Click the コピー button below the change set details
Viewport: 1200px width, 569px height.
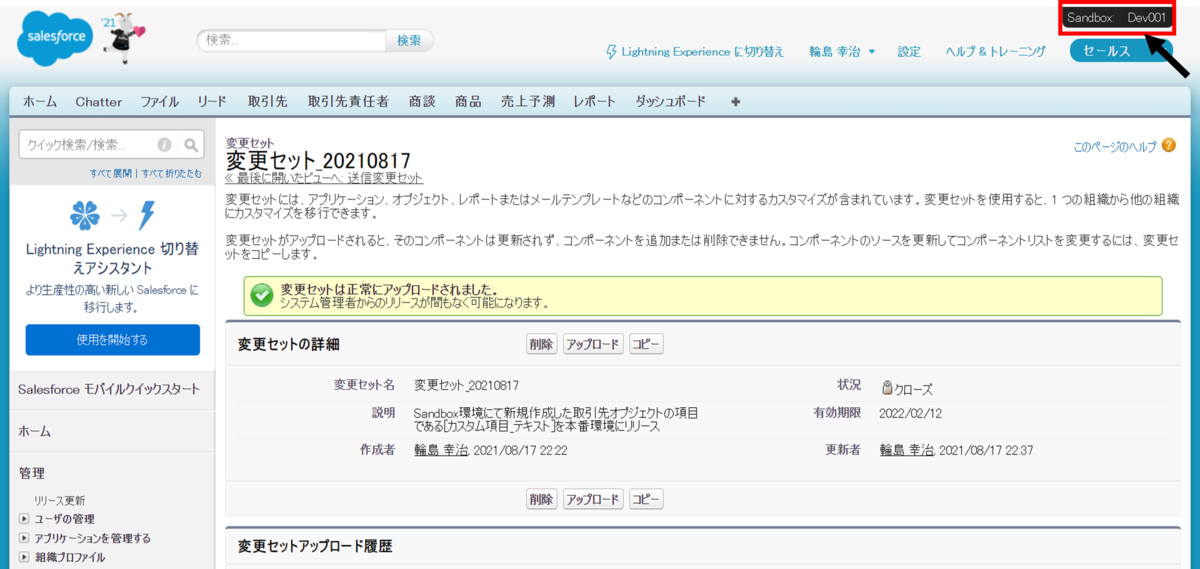[646, 499]
